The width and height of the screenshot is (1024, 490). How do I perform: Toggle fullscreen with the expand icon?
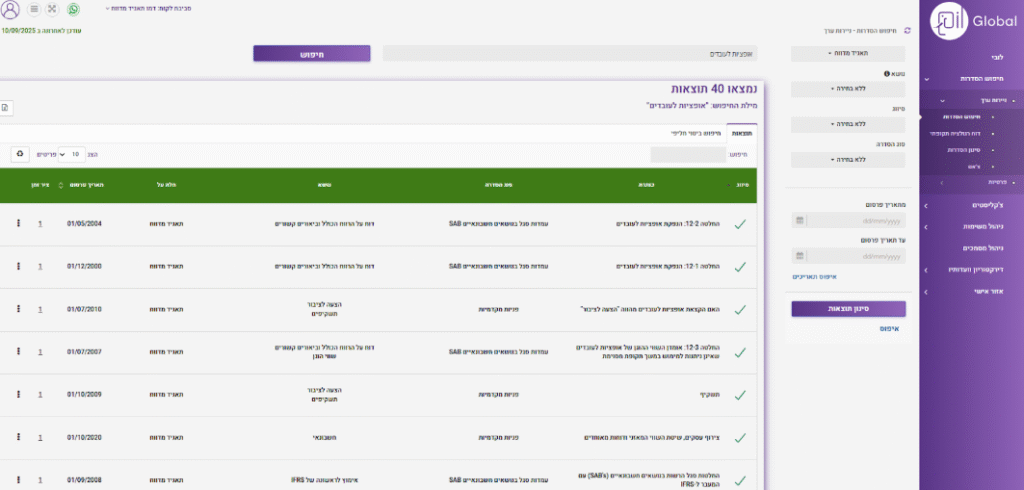click(54, 9)
